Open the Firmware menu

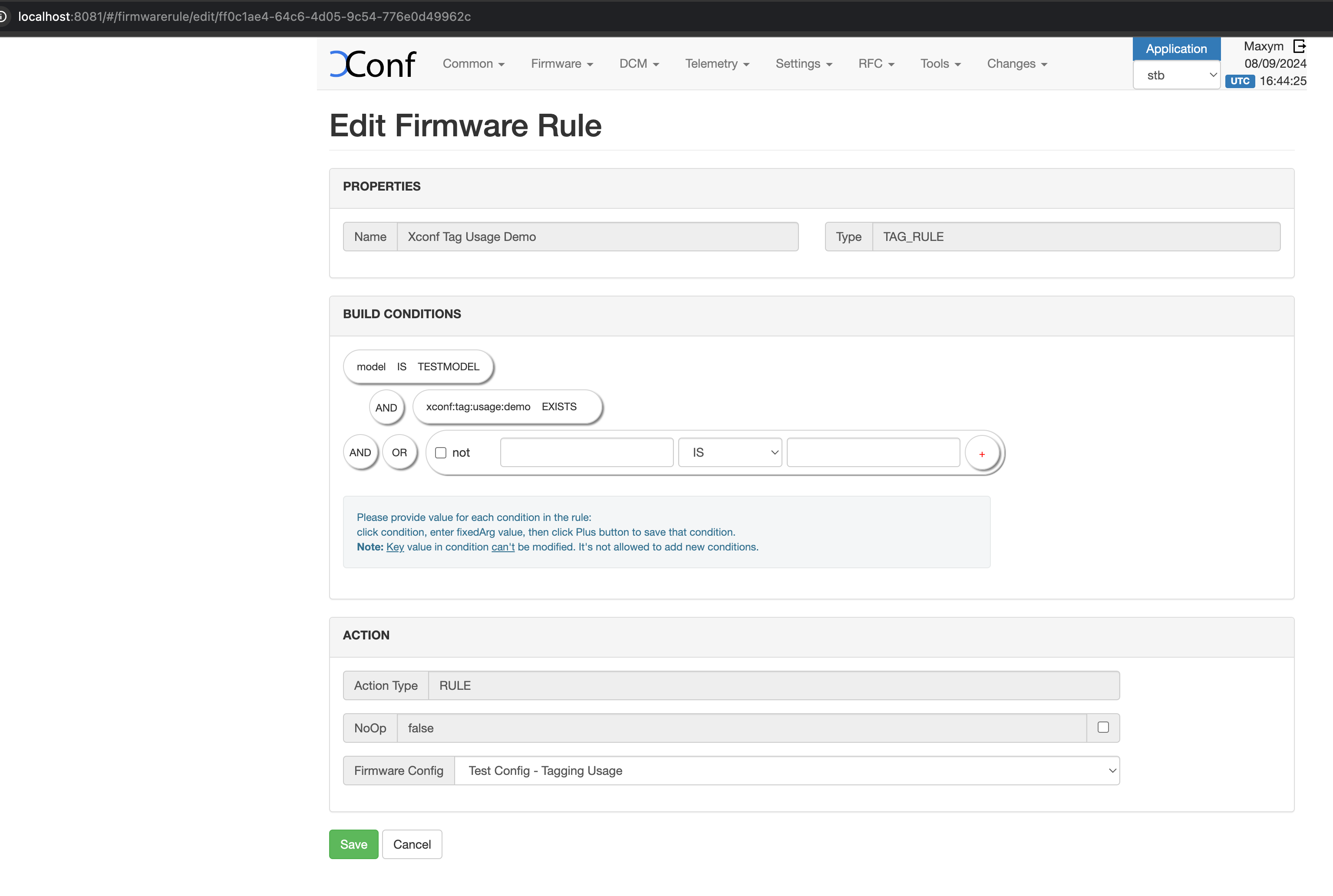coord(561,64)
